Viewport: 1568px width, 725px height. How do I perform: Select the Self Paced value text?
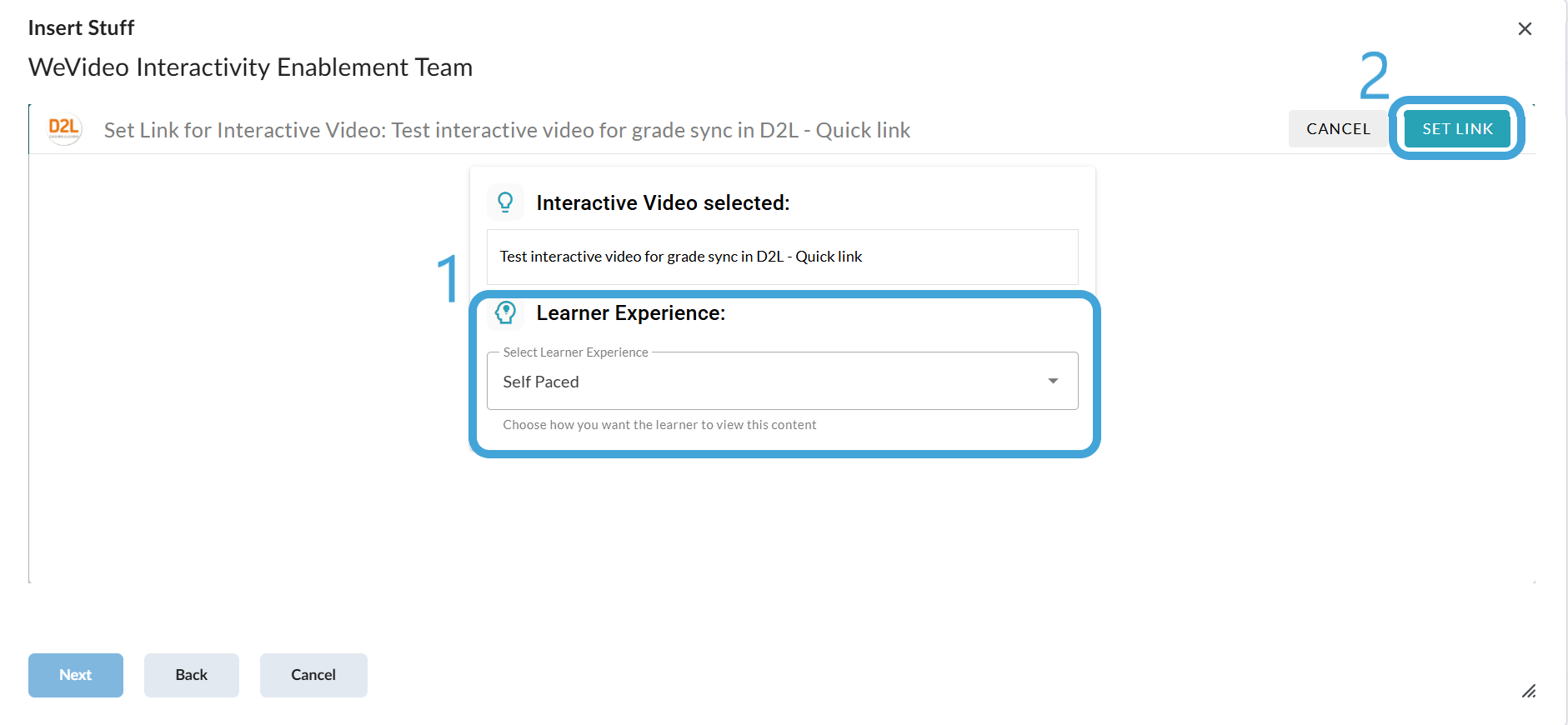541,382
